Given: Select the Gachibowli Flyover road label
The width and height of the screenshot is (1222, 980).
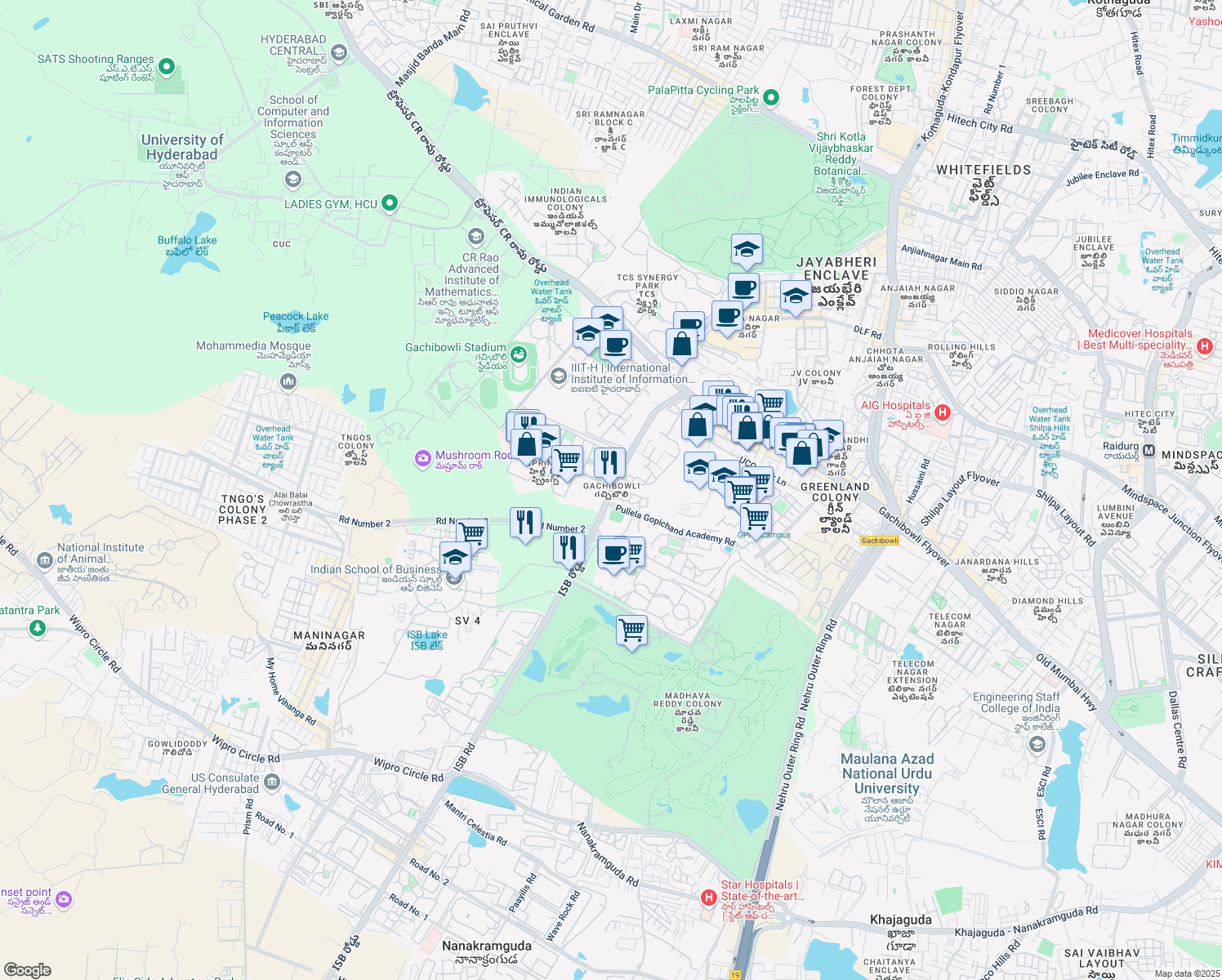Looking at the screenshot, I should [914, 537].
